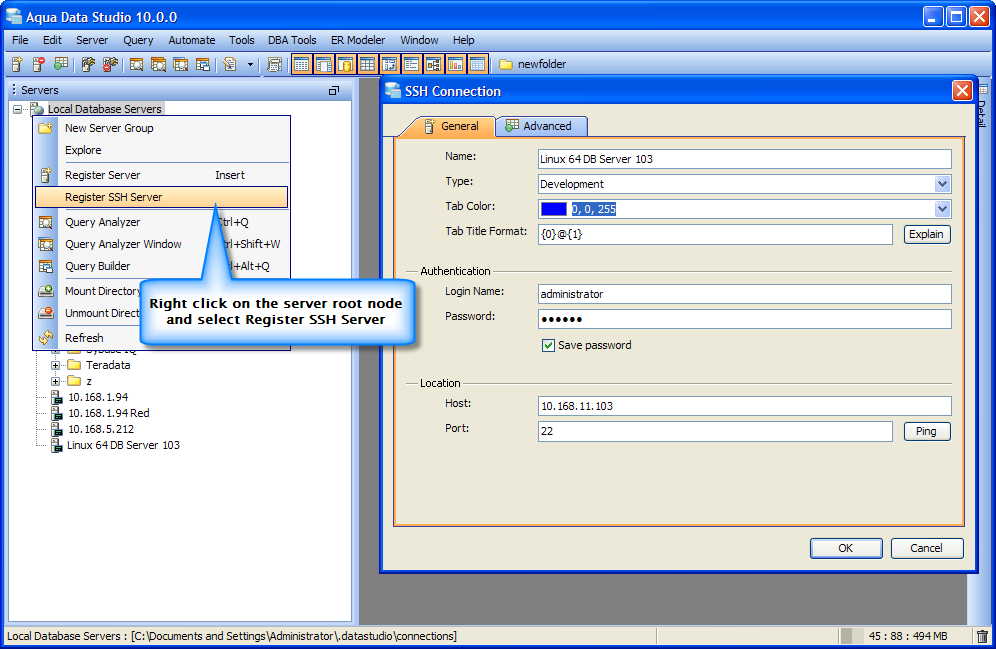996x649 pixels.
Task: Click the Query Builder toolbar icon
Action: tap(203, 64)
